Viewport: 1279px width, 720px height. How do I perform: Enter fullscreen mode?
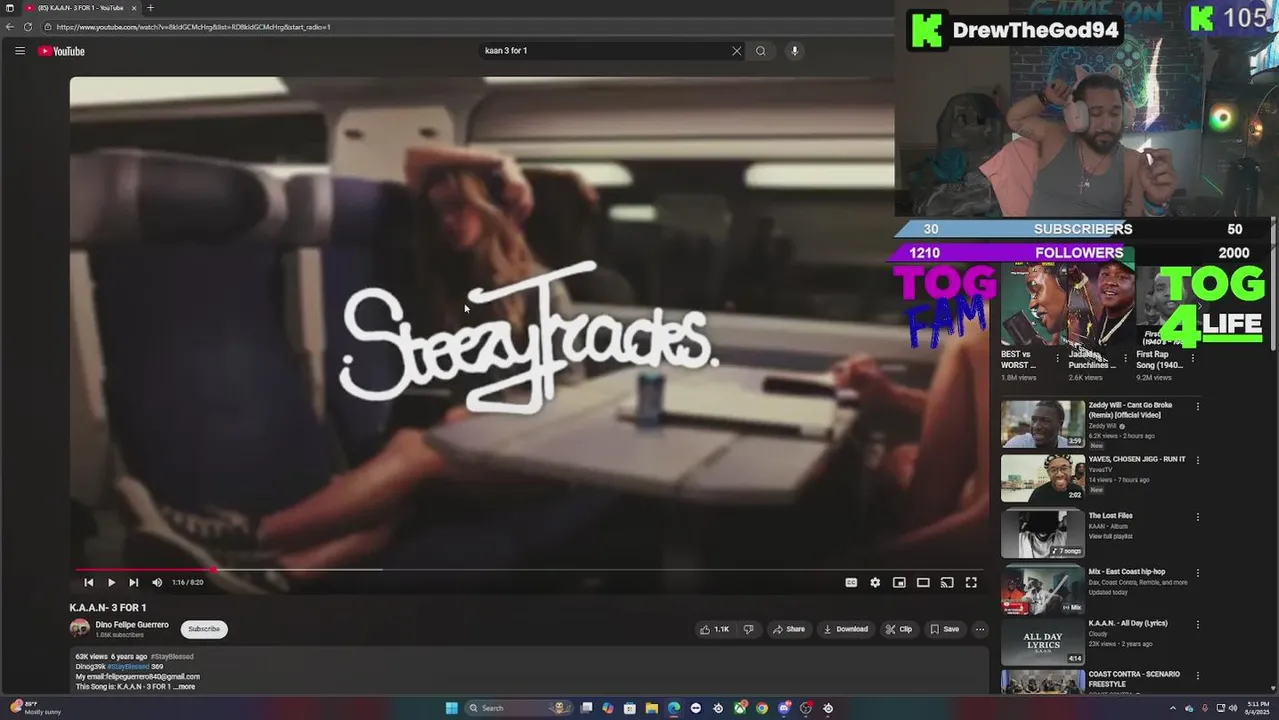tap(971, 582)
